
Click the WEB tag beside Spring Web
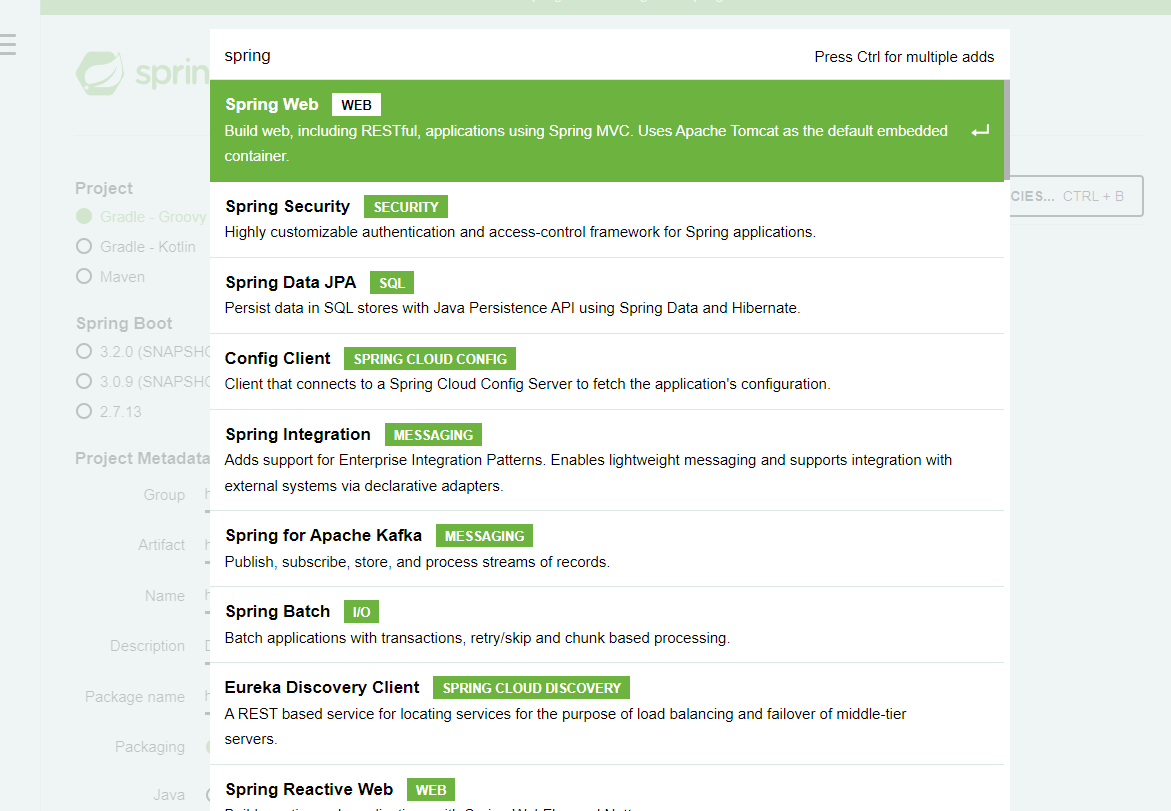(x=356, y=105)
